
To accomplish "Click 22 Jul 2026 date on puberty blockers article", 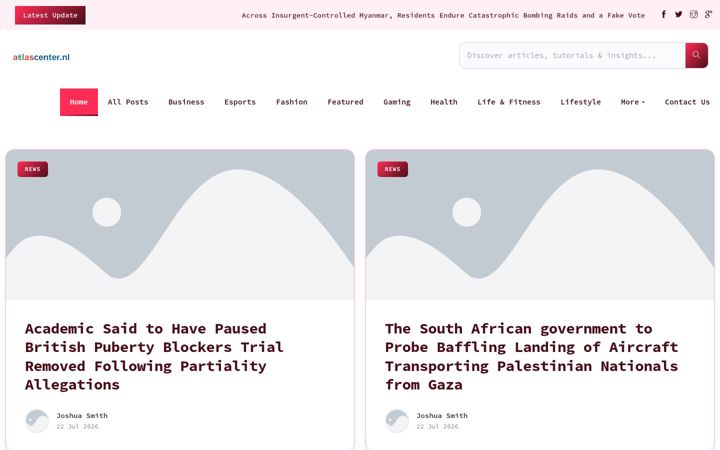I will point(77,427).
